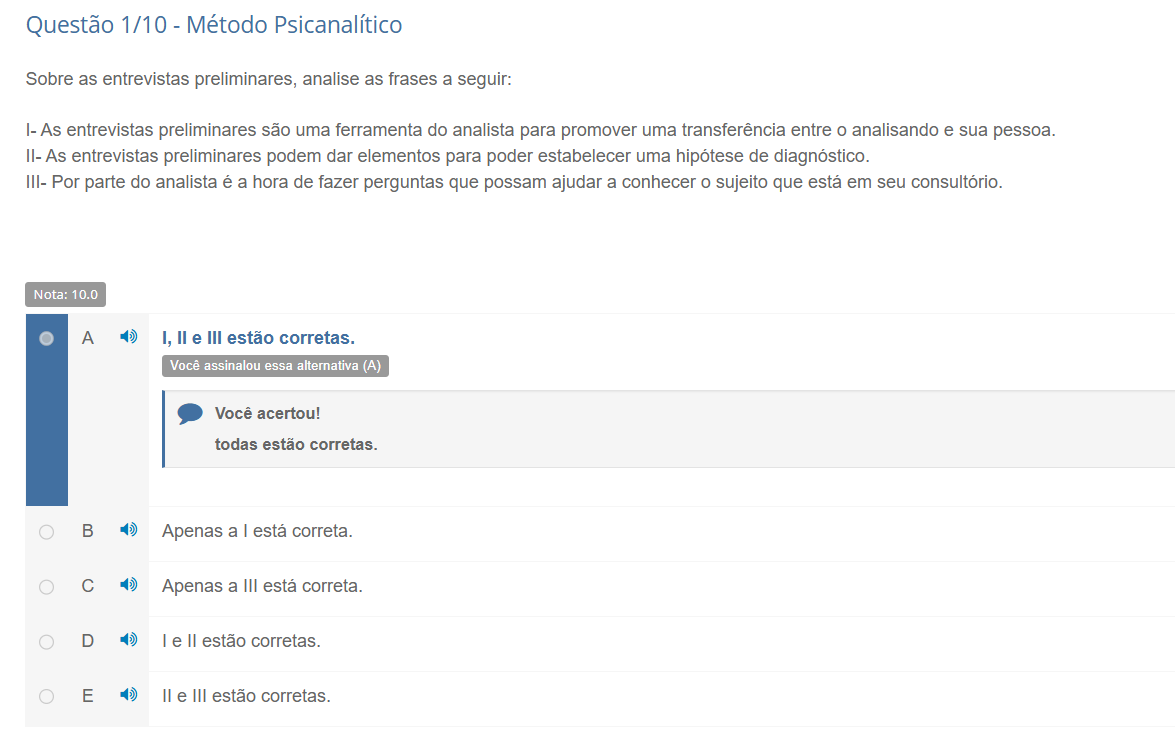Play audio for alternative E
The image size is (1175, 741).
point(129,695)
